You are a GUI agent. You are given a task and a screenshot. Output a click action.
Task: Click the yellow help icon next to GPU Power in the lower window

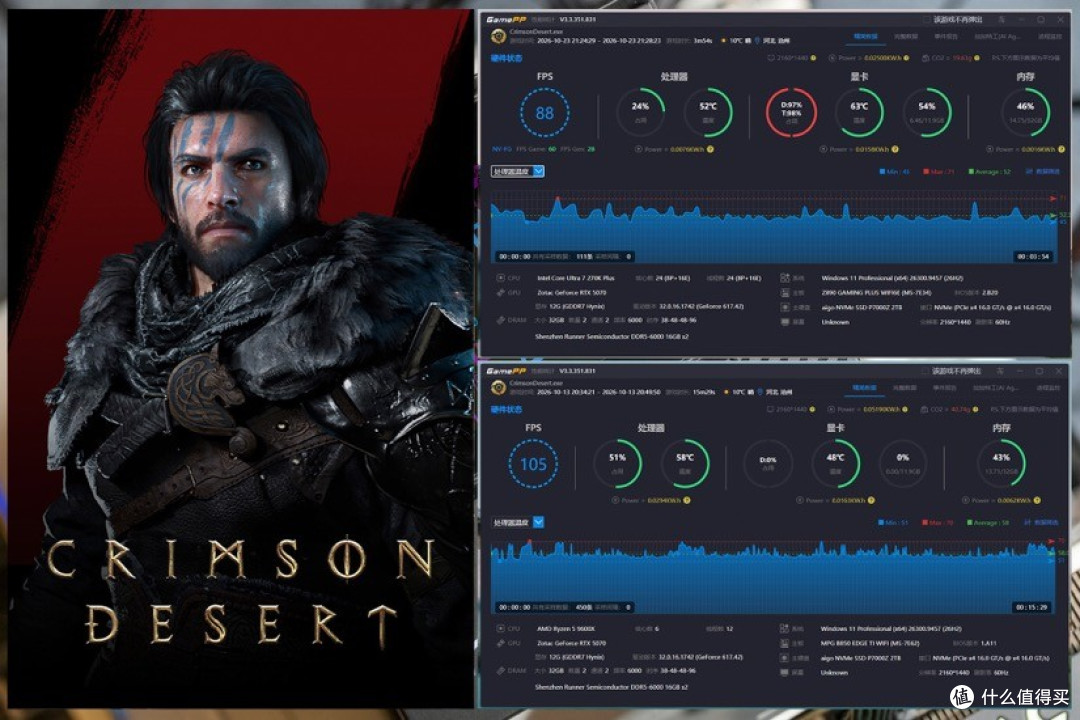pyautogui.click(x=871, y=500)
